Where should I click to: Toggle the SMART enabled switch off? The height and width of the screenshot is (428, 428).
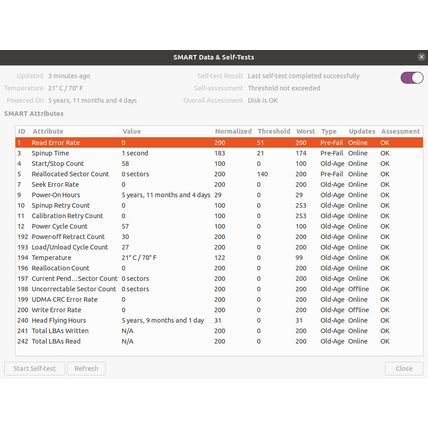pos(412,78)
